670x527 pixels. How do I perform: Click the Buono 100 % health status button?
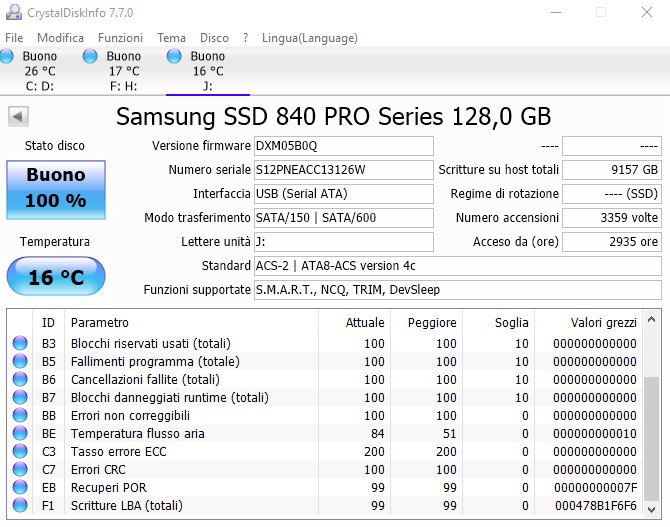click(x=56, y=190)
